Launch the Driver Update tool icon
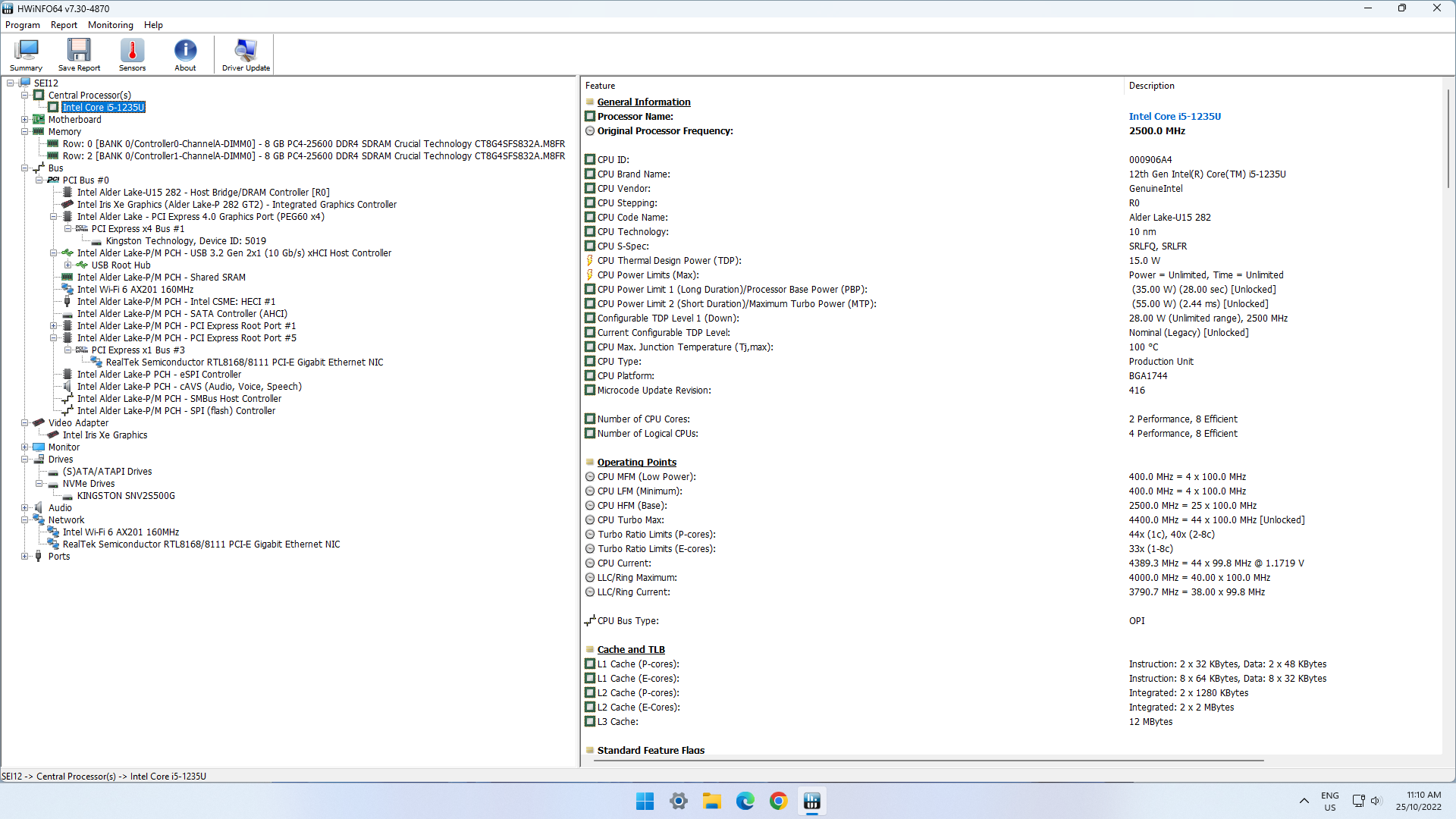The image size is (1456, 819). 246,55
